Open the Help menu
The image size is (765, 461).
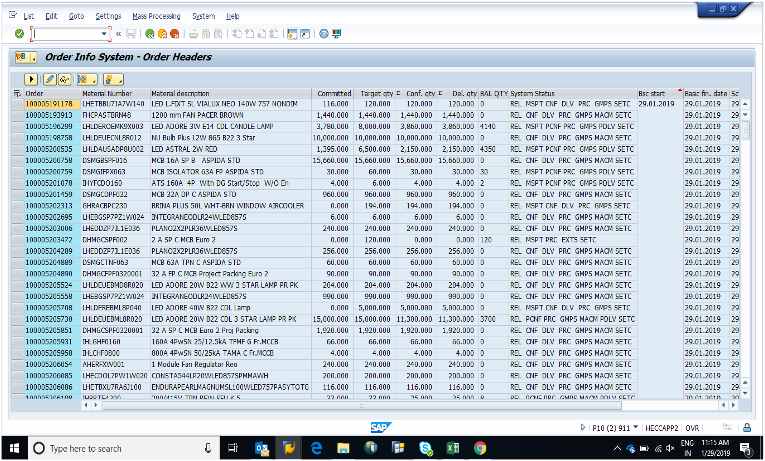tap(232, 16)
